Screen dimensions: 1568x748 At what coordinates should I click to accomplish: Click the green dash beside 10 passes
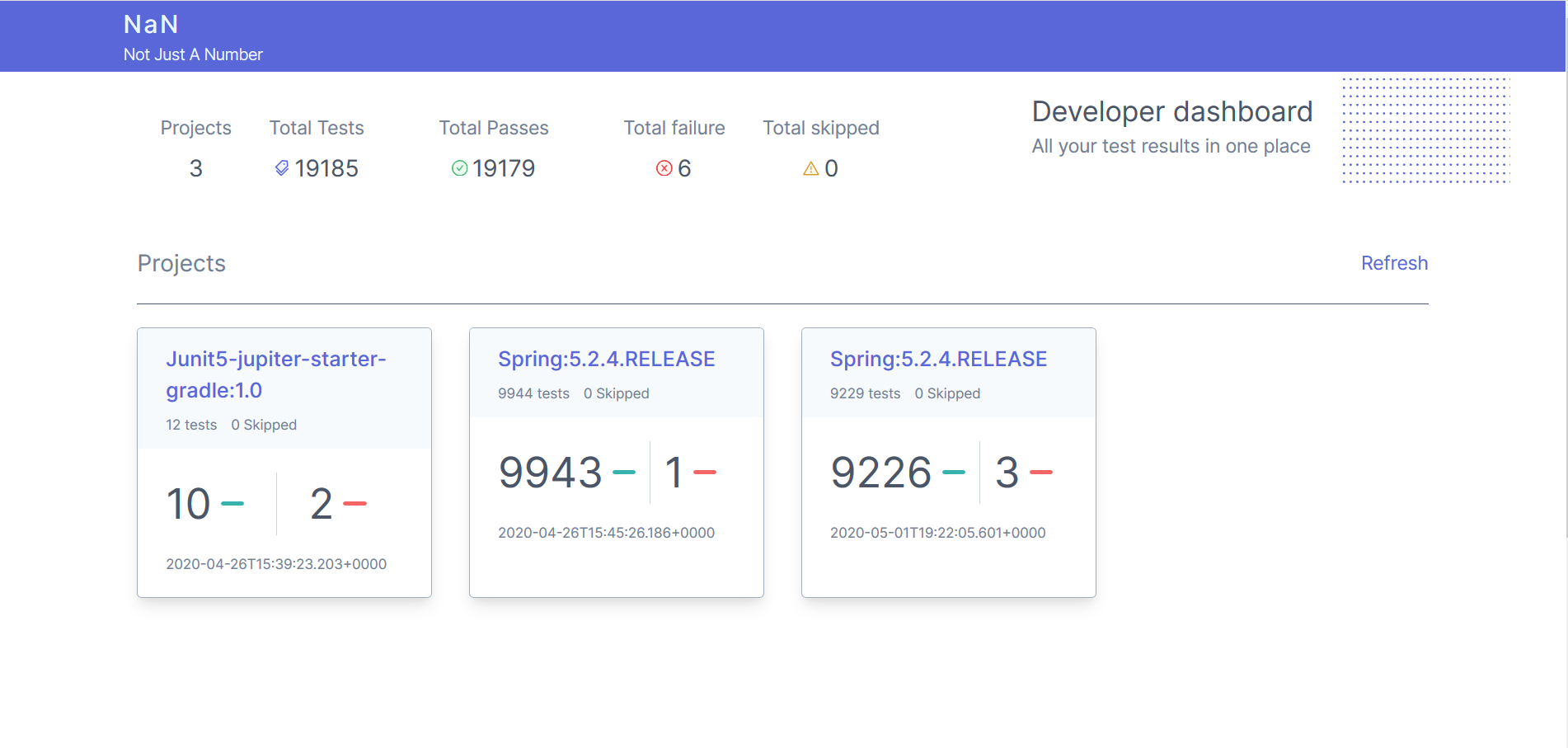(233, 504)
